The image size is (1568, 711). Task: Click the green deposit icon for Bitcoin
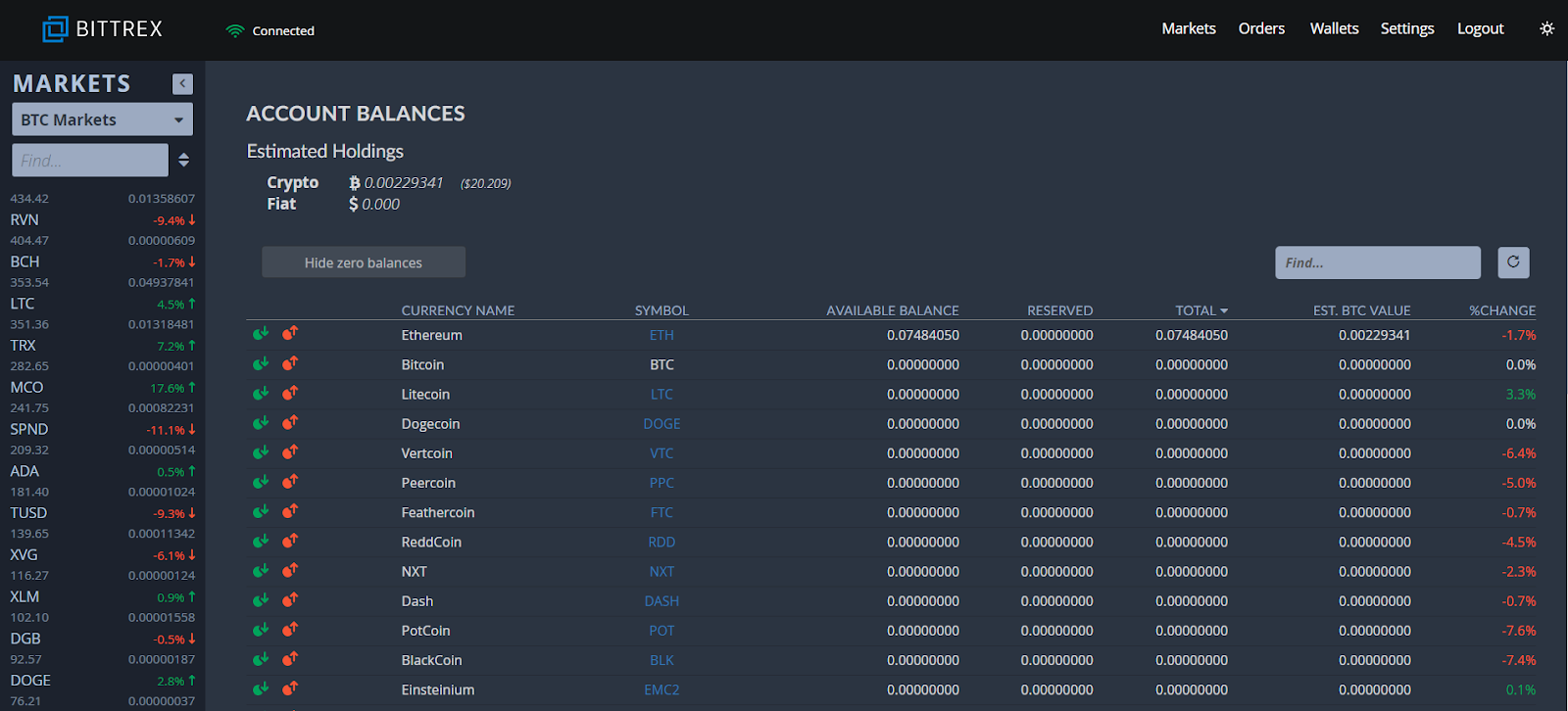tap(261, 363)
